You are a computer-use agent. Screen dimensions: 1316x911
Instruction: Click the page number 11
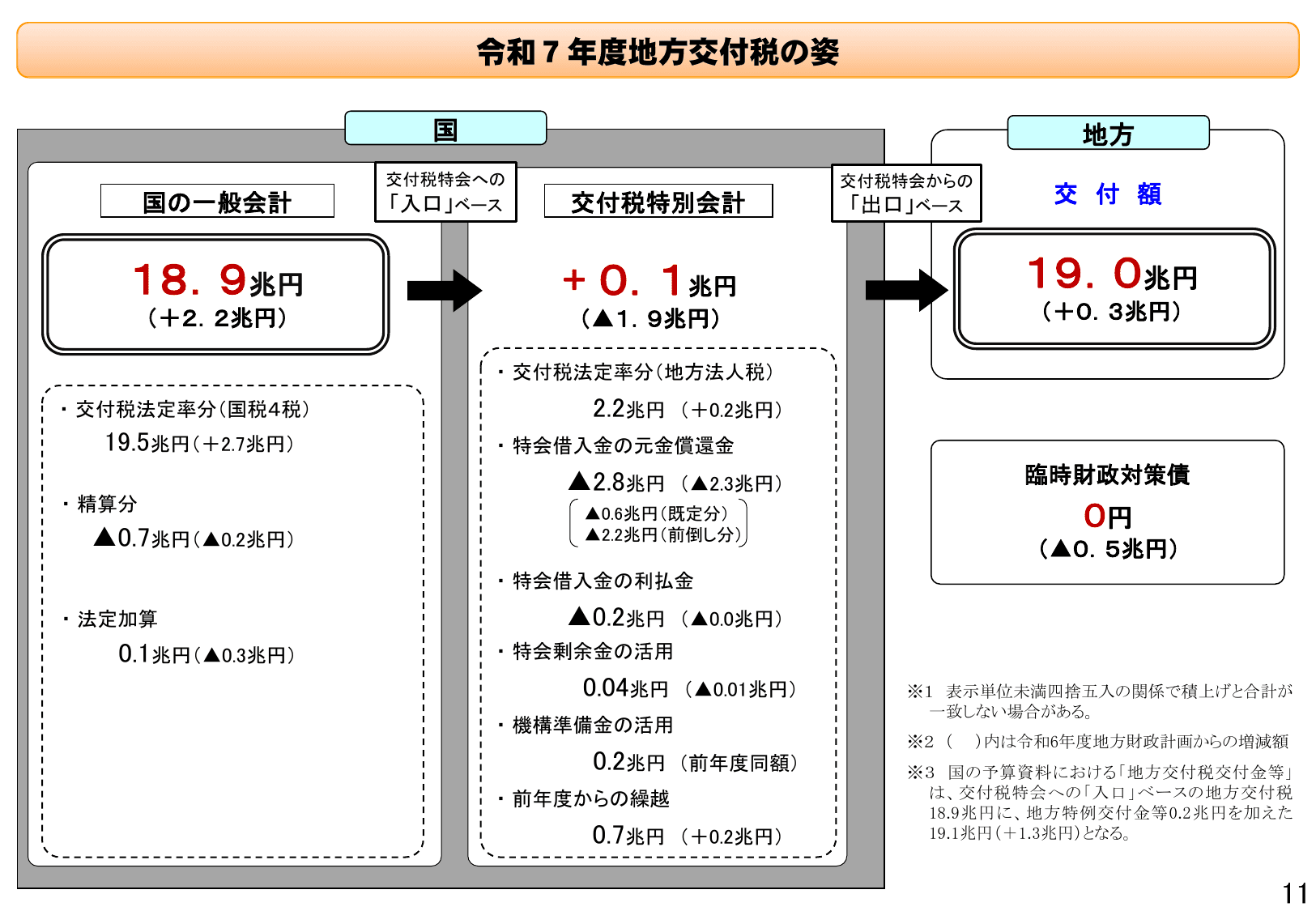coord(1293,892)
